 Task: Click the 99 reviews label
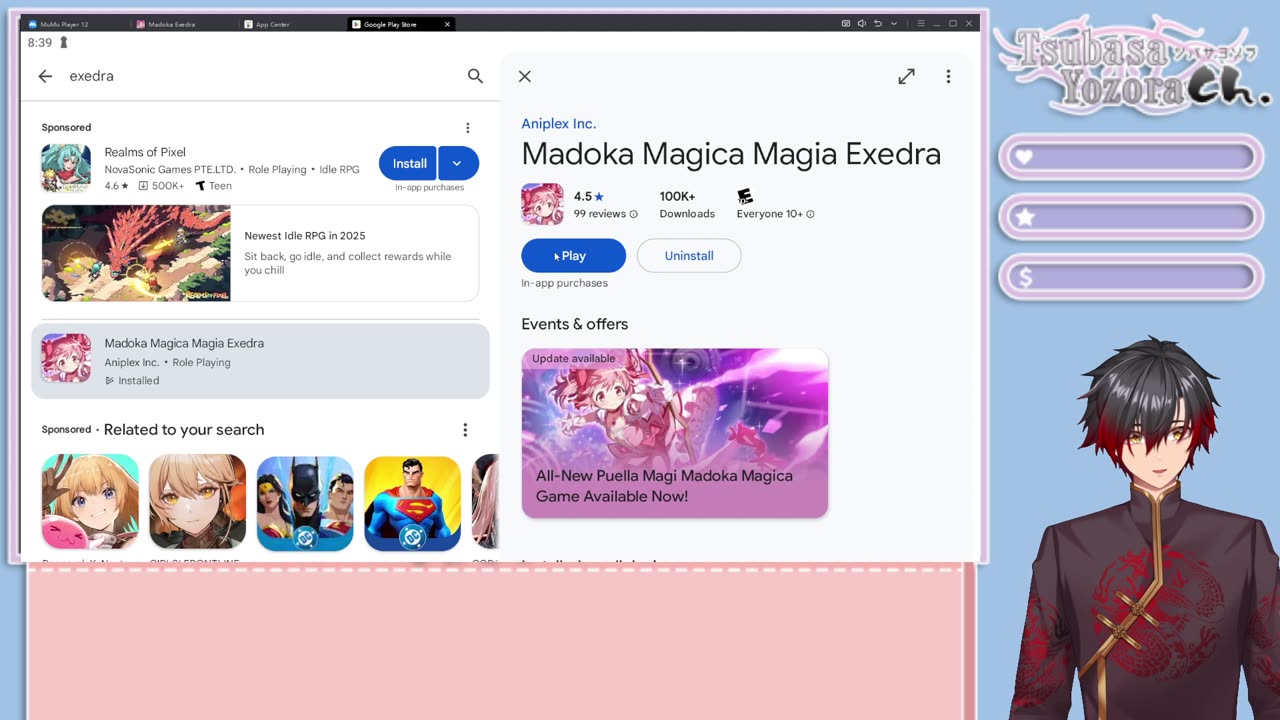tap(599, 214)
